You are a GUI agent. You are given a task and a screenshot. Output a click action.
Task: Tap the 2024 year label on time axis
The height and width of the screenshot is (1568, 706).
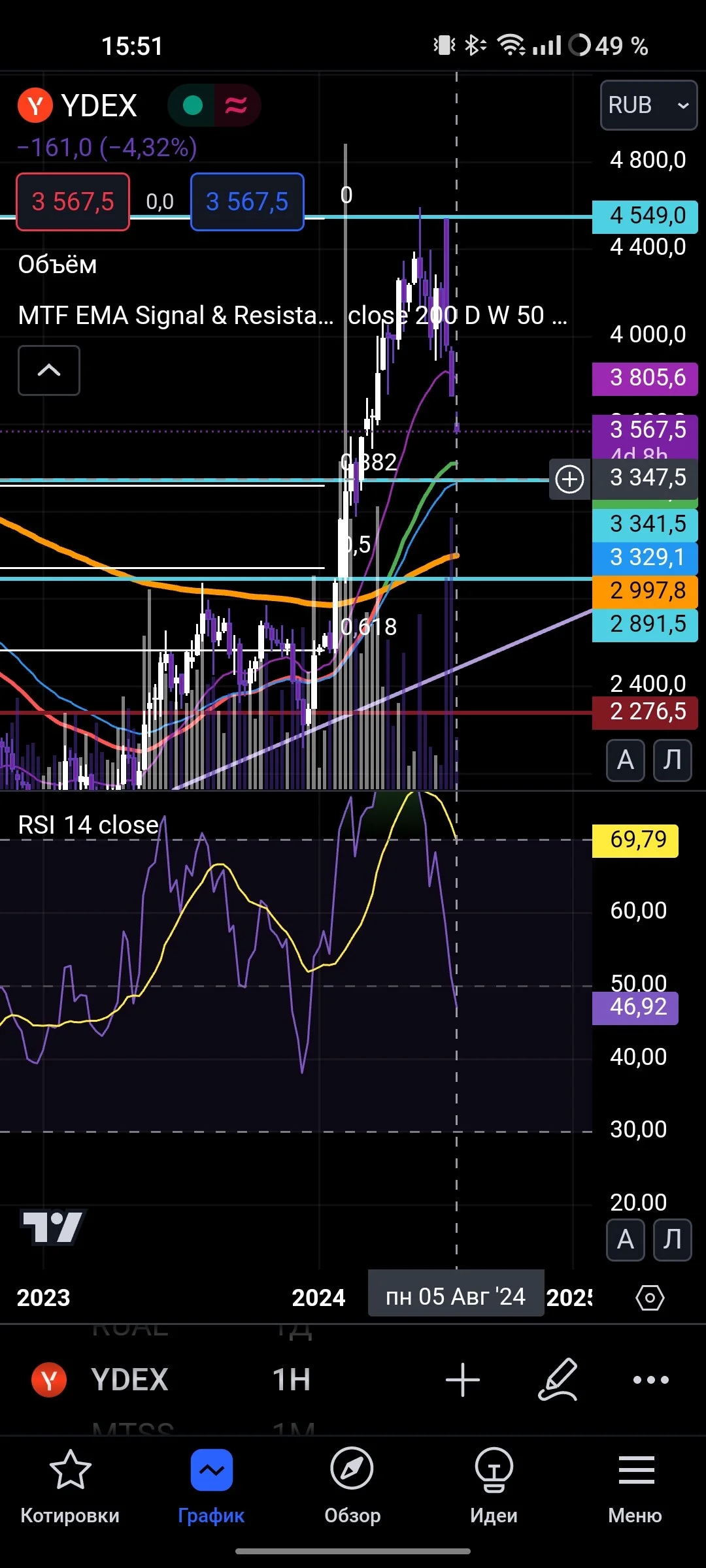318,1298
